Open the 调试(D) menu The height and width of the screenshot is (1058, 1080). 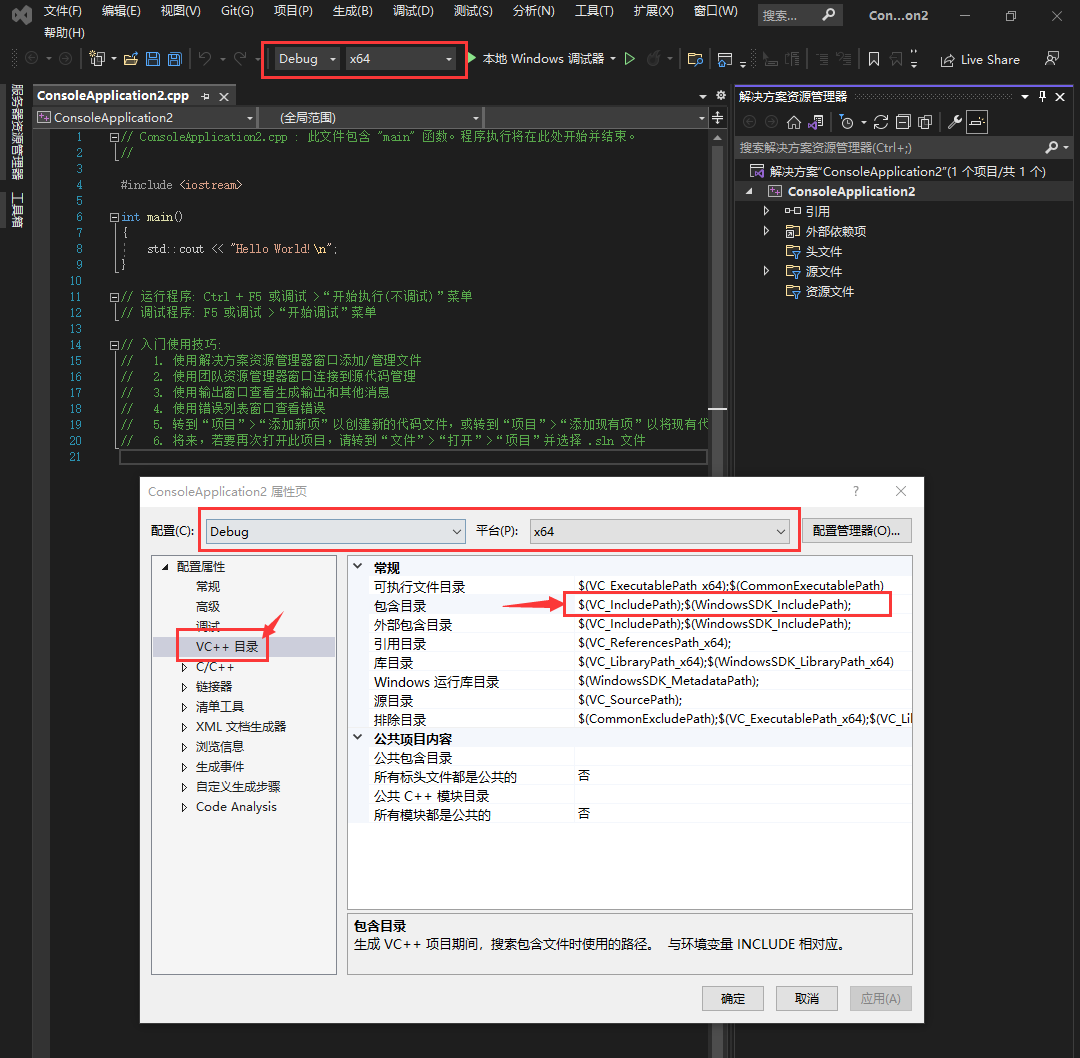pos(413,11)
